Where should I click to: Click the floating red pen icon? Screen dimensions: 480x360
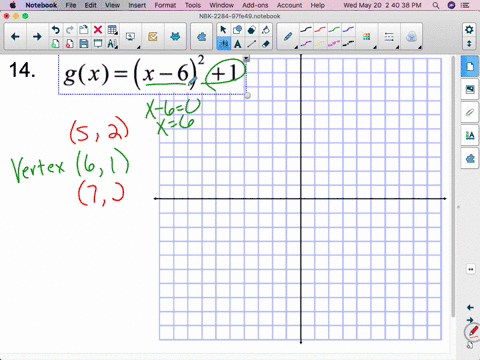[473, 332]
